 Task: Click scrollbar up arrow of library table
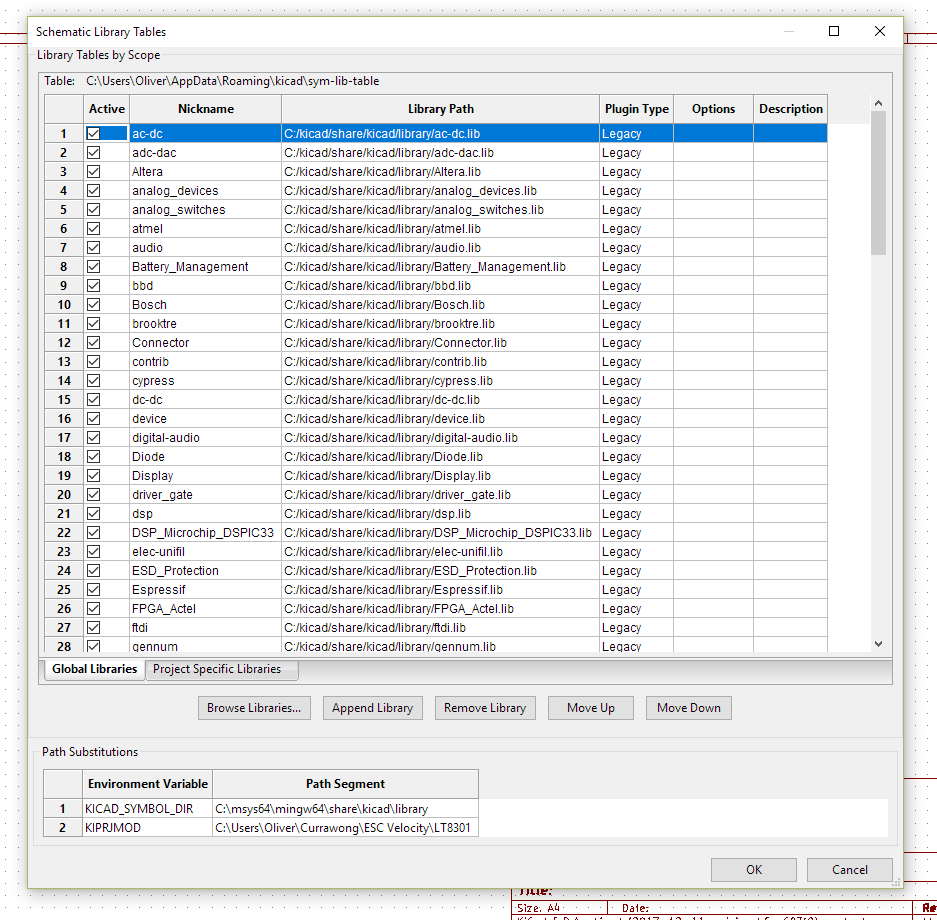click(x=878, y=103)
